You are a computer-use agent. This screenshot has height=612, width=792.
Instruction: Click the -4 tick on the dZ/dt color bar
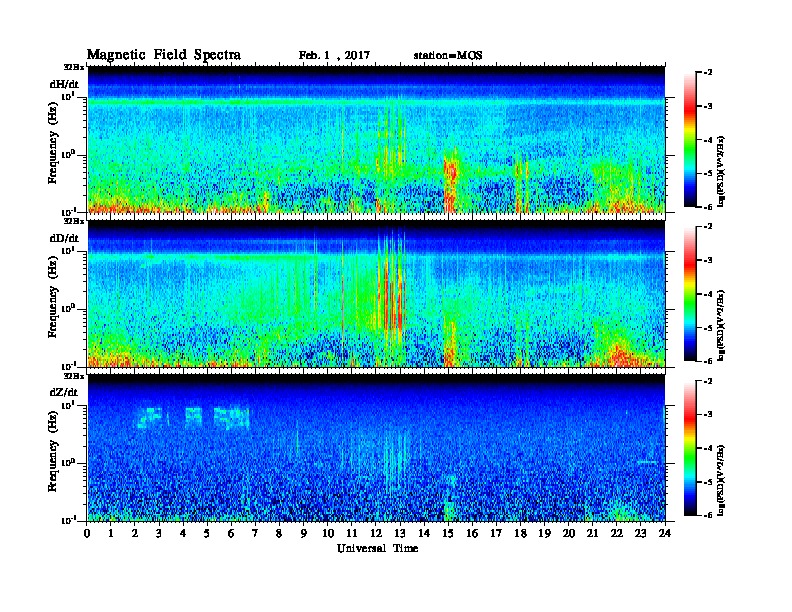point(708,448)
